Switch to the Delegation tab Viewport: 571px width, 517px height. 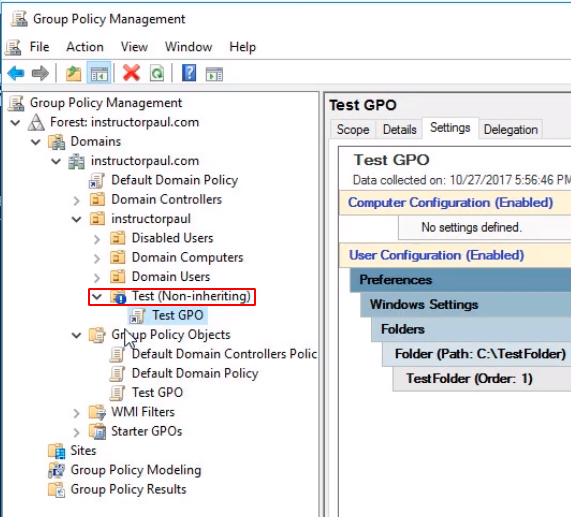511,129
